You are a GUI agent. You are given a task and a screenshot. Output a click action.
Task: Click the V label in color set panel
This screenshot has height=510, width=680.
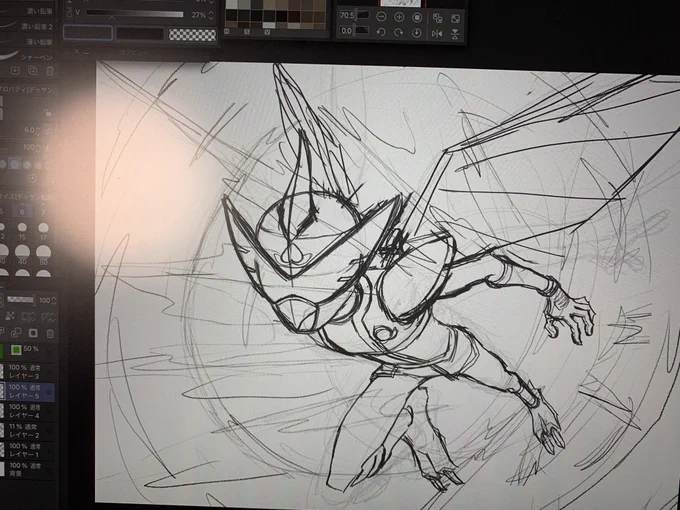[x=266, y=32]
